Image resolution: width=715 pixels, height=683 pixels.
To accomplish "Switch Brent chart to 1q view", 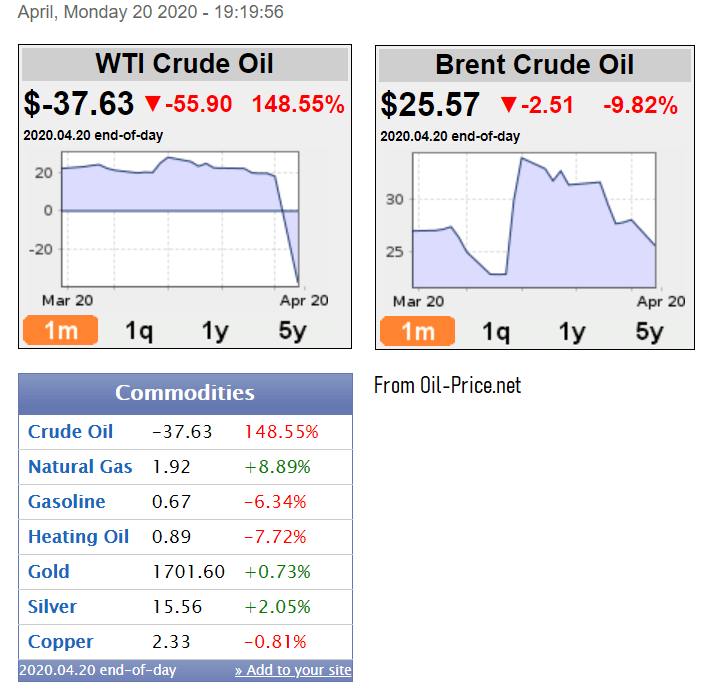I will [496, 331].
